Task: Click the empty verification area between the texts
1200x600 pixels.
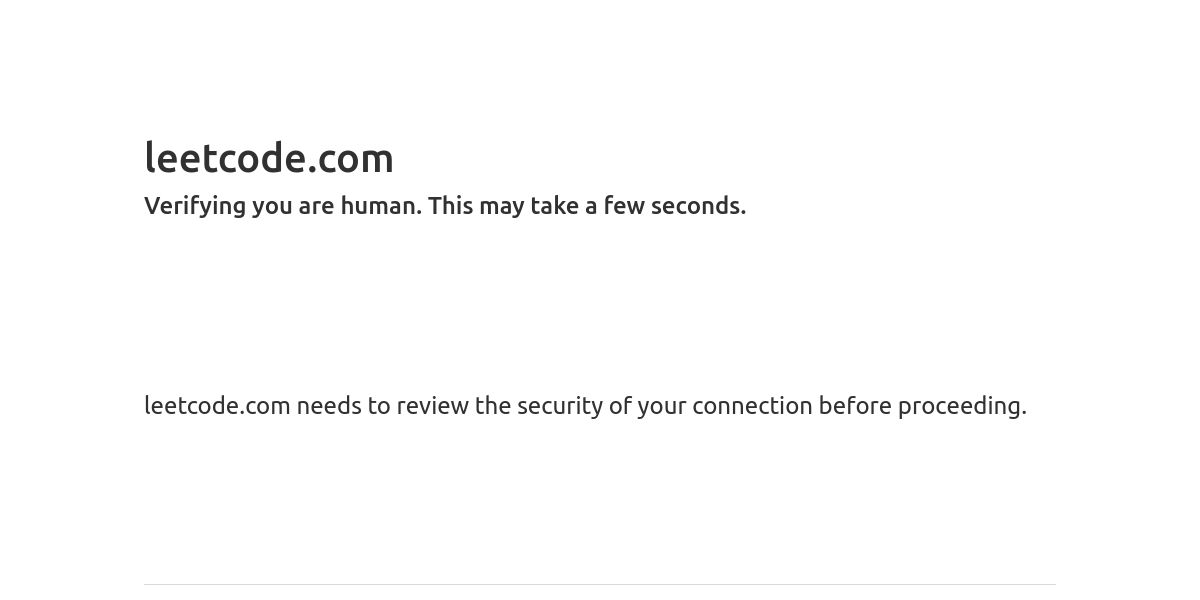Action: click(x=600, y=305)
